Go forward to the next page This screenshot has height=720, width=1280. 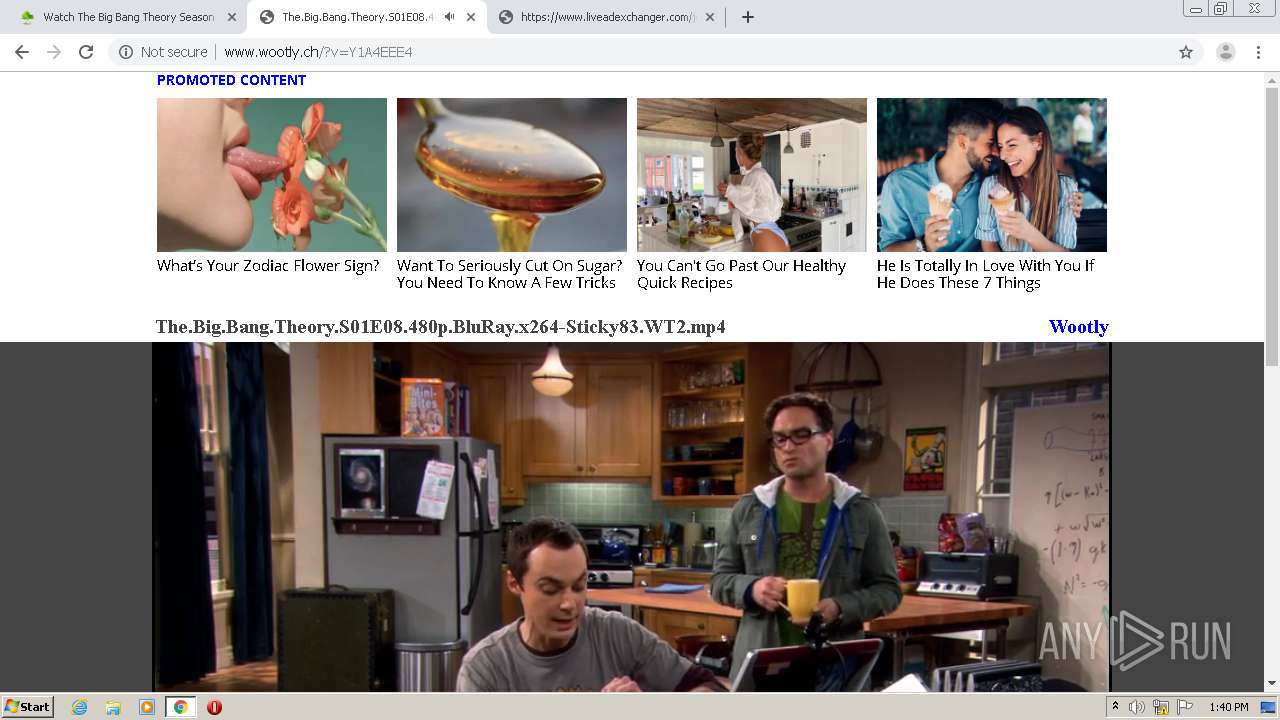(54, 52)
